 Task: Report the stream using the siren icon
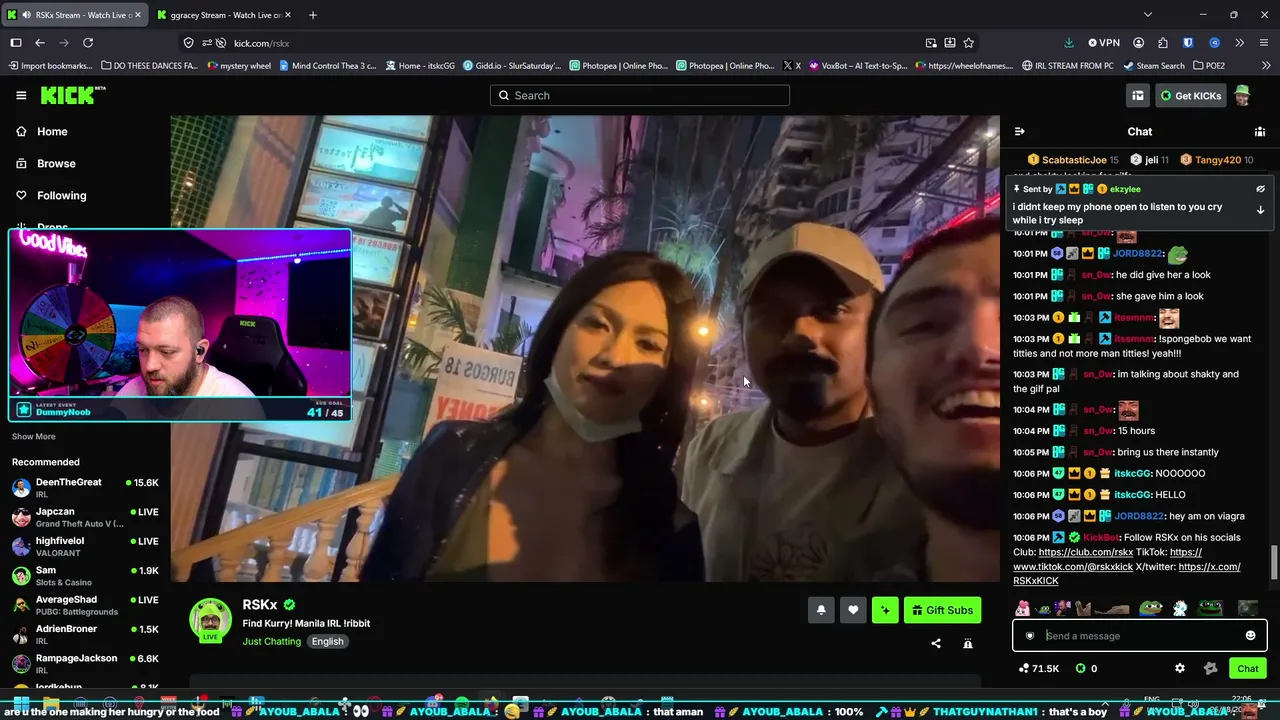[x=968, y=644]
